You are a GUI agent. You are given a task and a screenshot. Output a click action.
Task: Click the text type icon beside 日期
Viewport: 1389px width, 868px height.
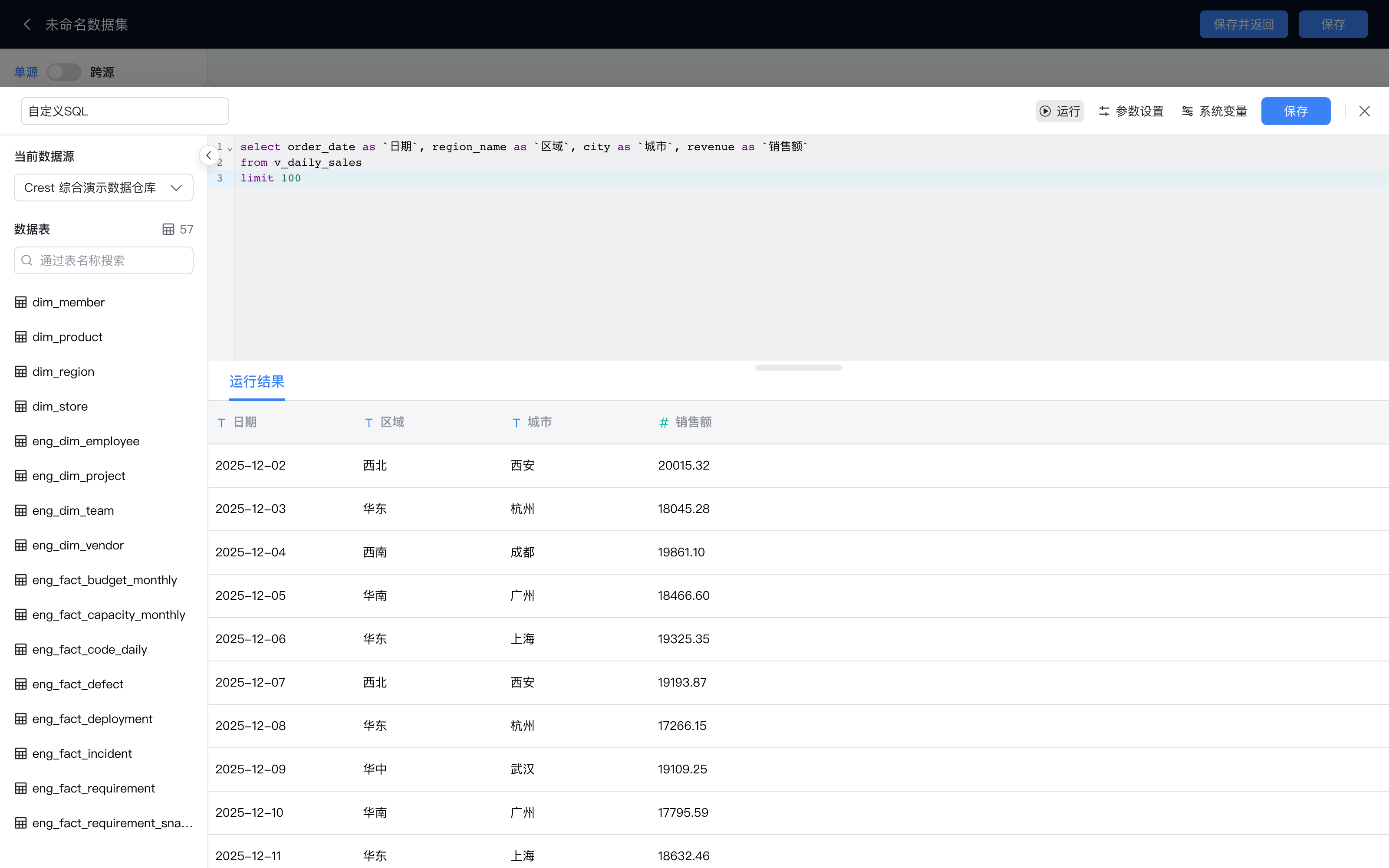point(221,423)
